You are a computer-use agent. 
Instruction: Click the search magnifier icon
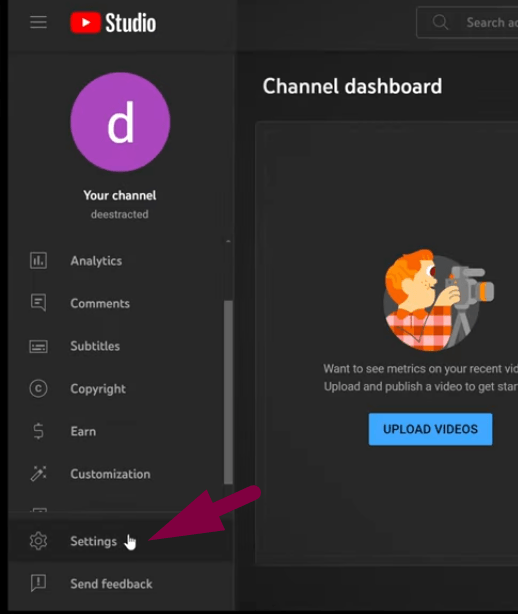[x=440, y=22]
